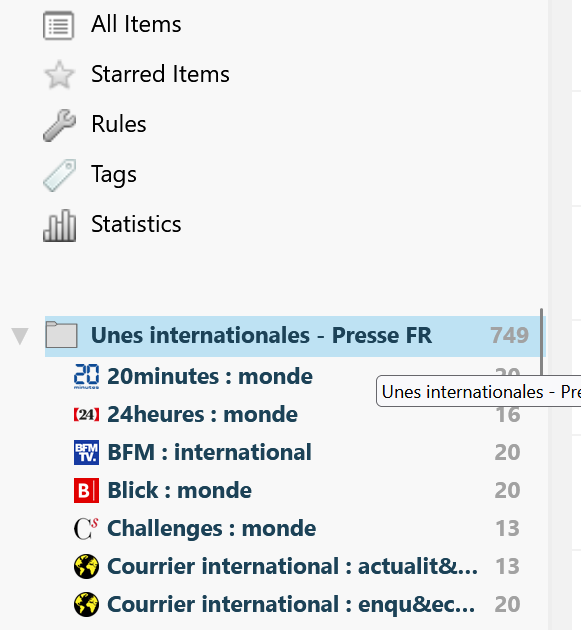
Task: Open the 24heures : monde feed
Action: pyautogui.click(x=203, y=415)
